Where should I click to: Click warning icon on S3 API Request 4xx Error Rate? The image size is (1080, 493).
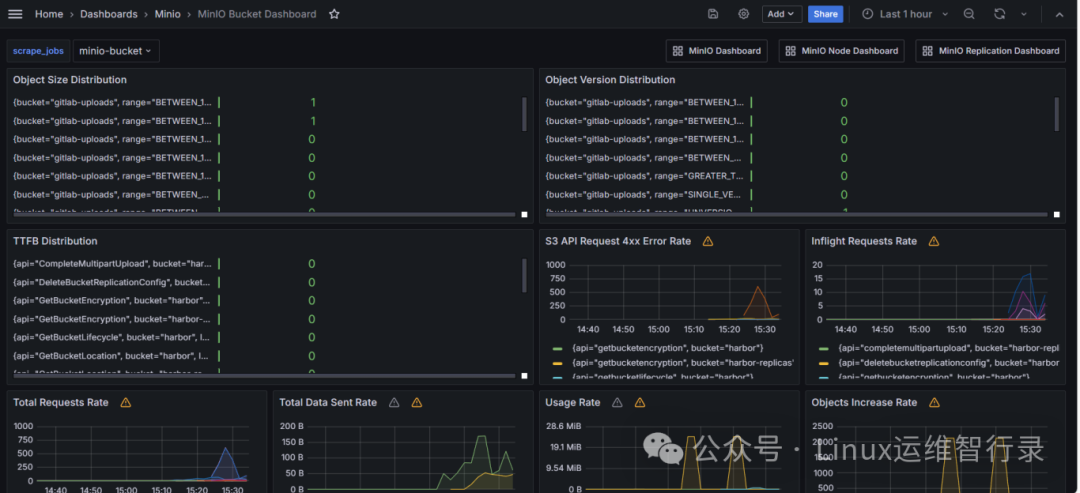[x=707, y=241]
